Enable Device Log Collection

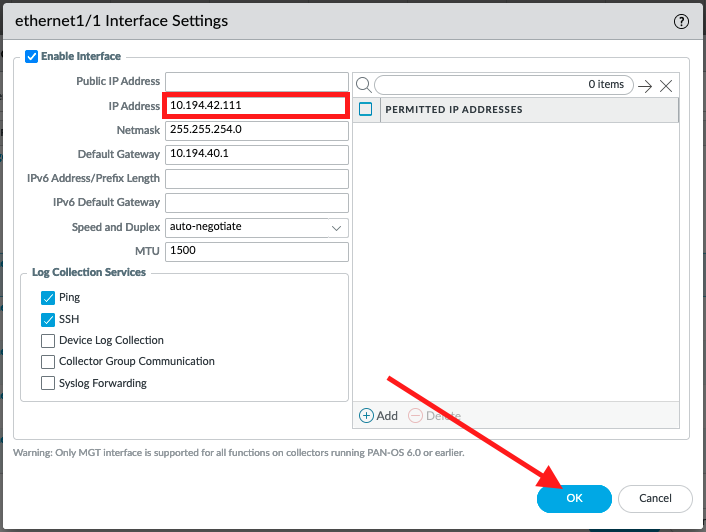coord(48,341)
